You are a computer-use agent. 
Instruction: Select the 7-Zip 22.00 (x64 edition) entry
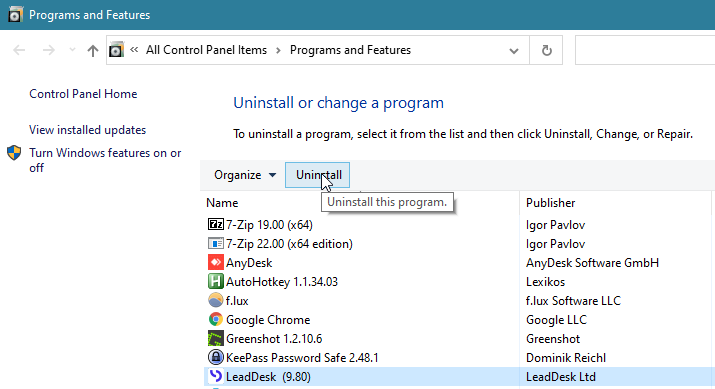[x=289, y=244]
